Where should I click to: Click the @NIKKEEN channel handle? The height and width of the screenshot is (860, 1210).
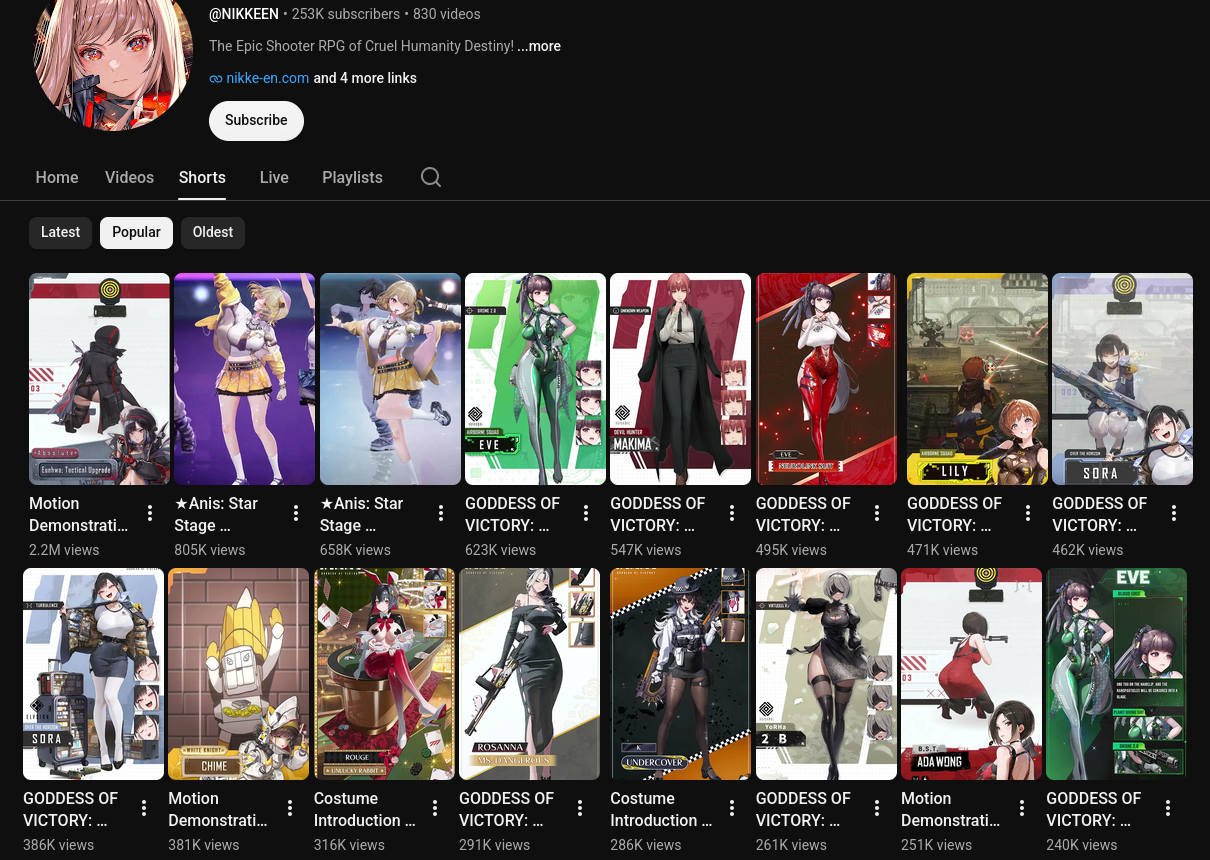point(244,14)
